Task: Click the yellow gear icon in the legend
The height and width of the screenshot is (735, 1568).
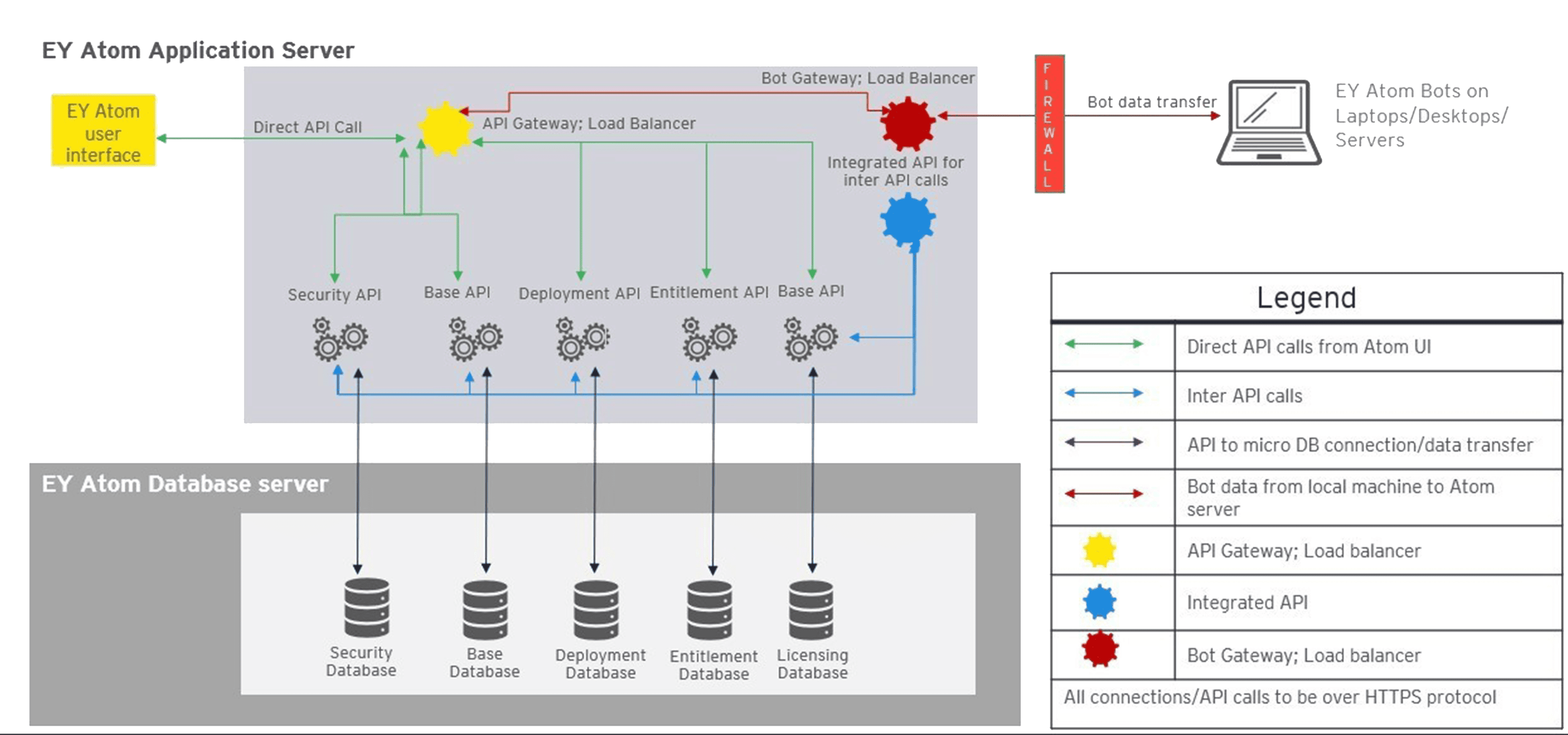Action: [1099, 551]
